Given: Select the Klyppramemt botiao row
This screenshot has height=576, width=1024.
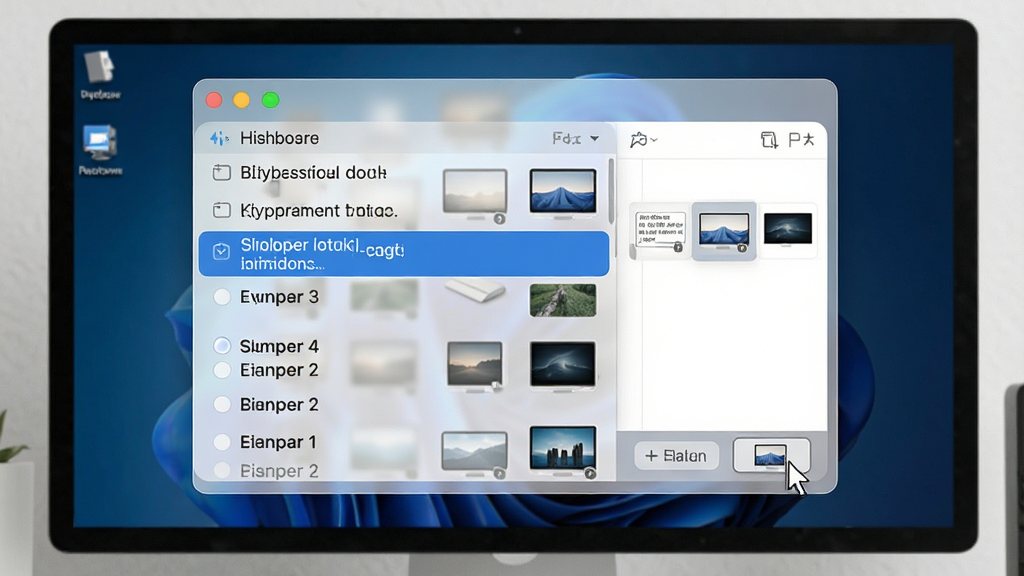Looking at the screenshot, I should pos(404,210).
